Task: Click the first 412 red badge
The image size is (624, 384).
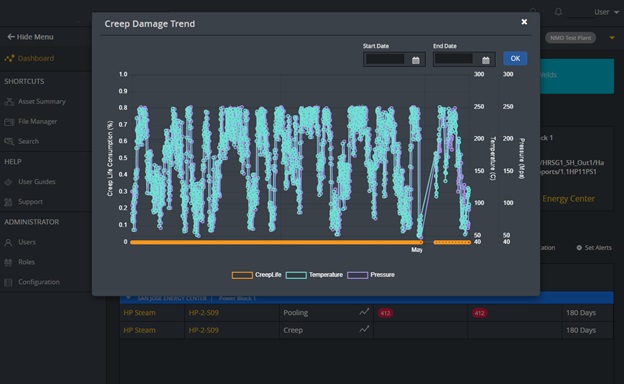Action: pos(385,313)
